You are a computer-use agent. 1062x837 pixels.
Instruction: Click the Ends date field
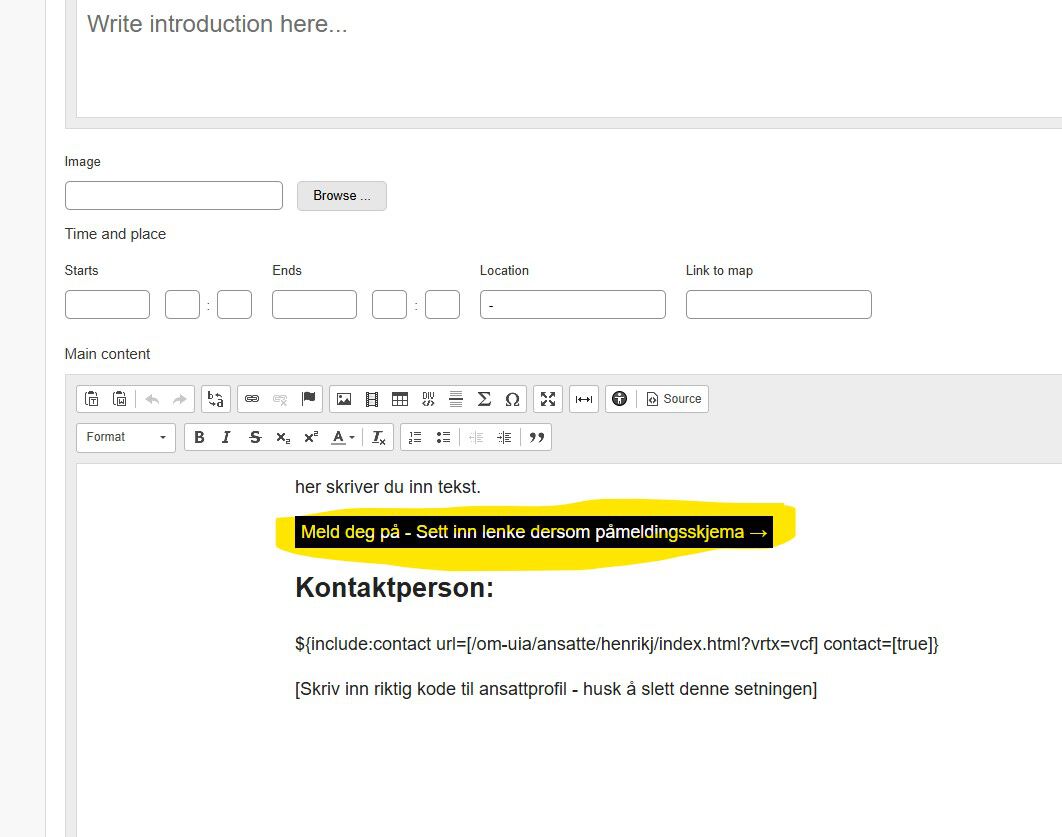click(314, 305)
